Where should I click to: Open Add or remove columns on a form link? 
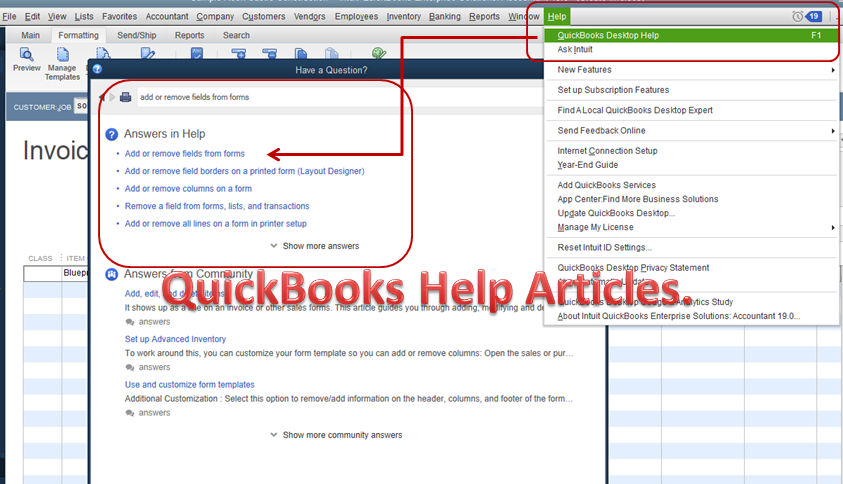(188, 189)
